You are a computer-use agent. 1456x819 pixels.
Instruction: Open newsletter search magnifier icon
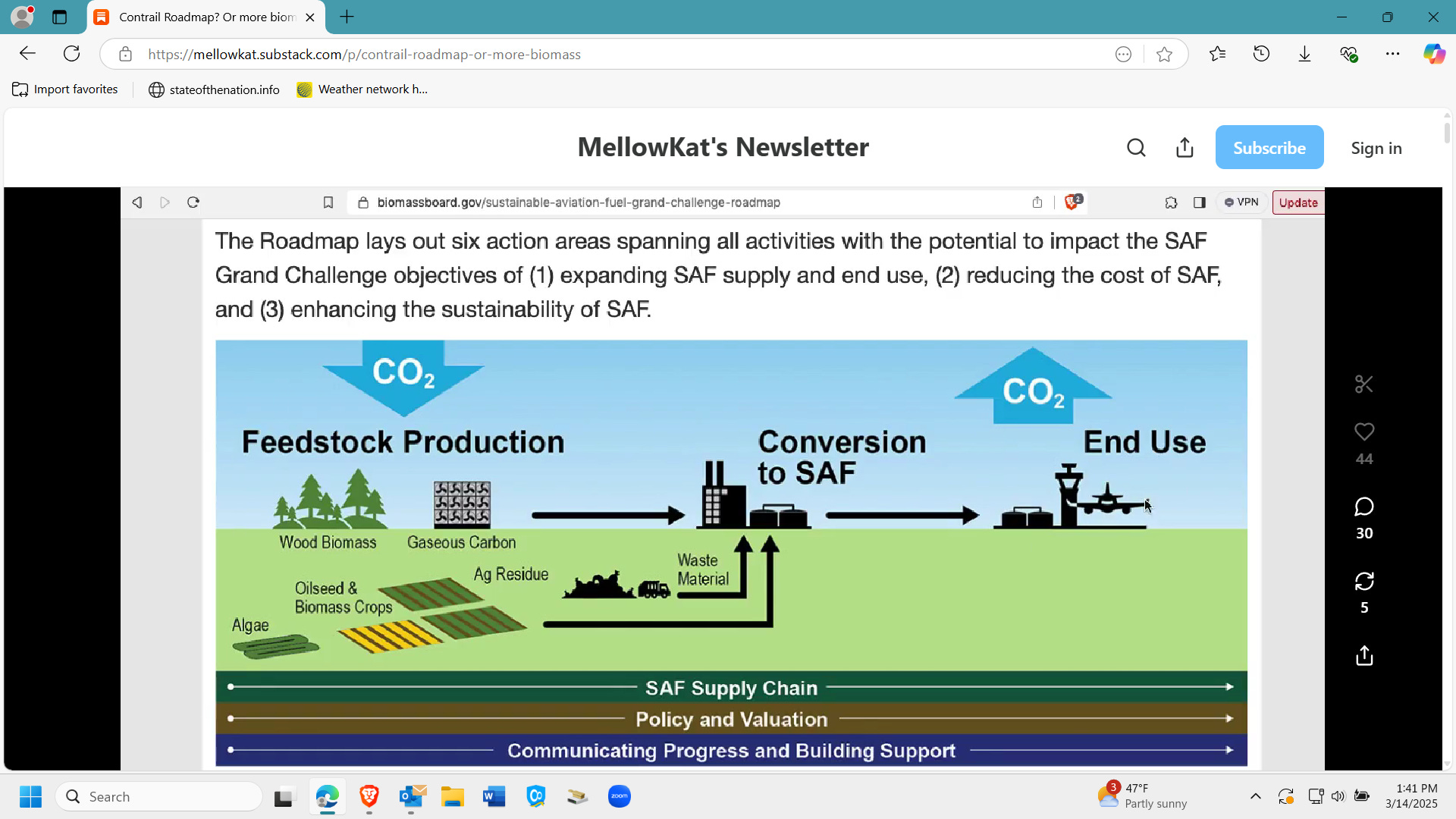(x=1136, y=148)
